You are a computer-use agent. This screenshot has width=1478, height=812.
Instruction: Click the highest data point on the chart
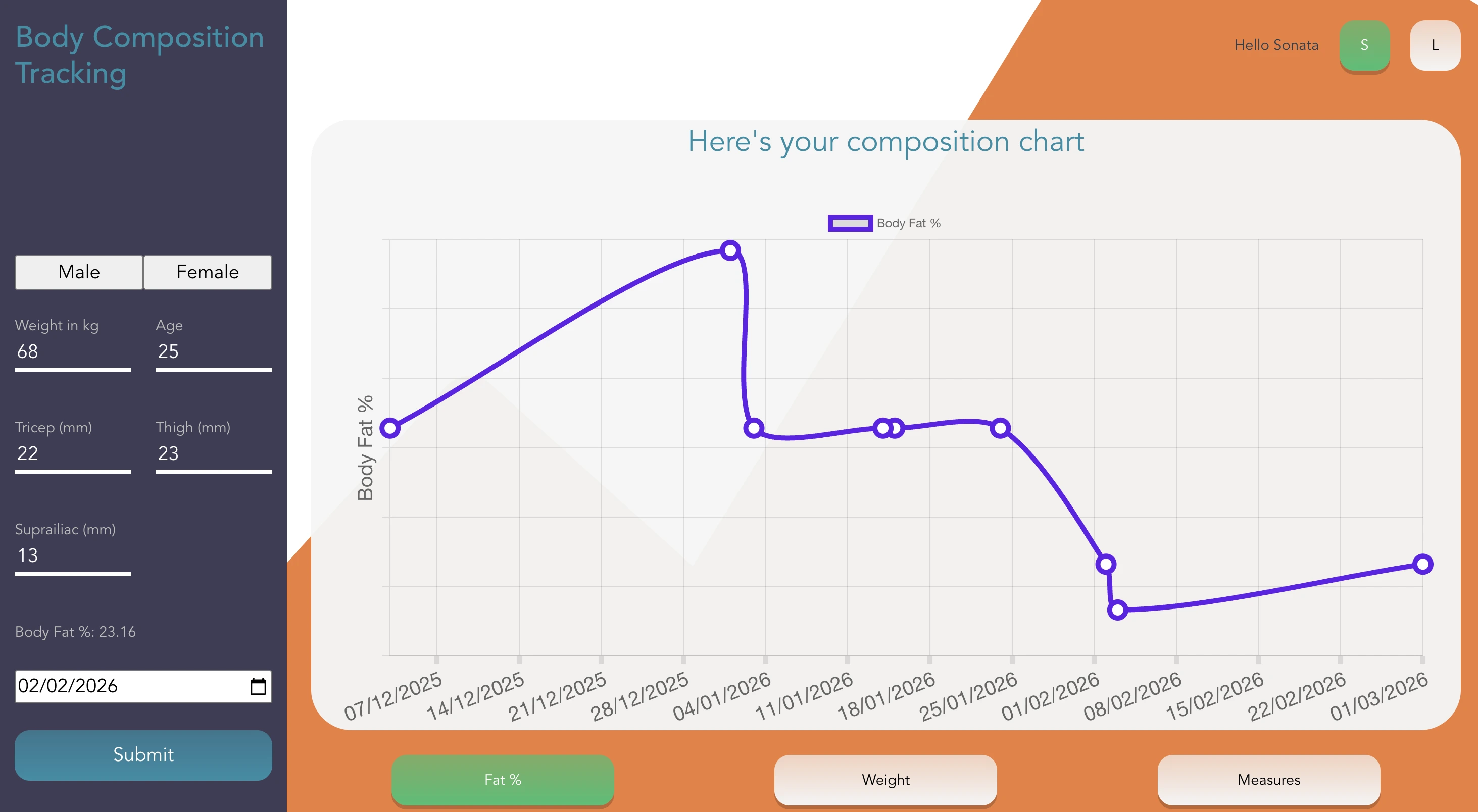pos(730,250)
